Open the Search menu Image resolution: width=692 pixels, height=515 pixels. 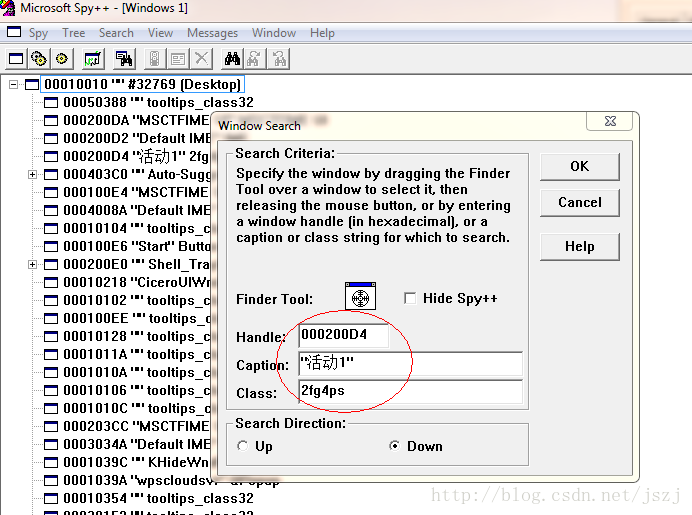coord(116,33)
